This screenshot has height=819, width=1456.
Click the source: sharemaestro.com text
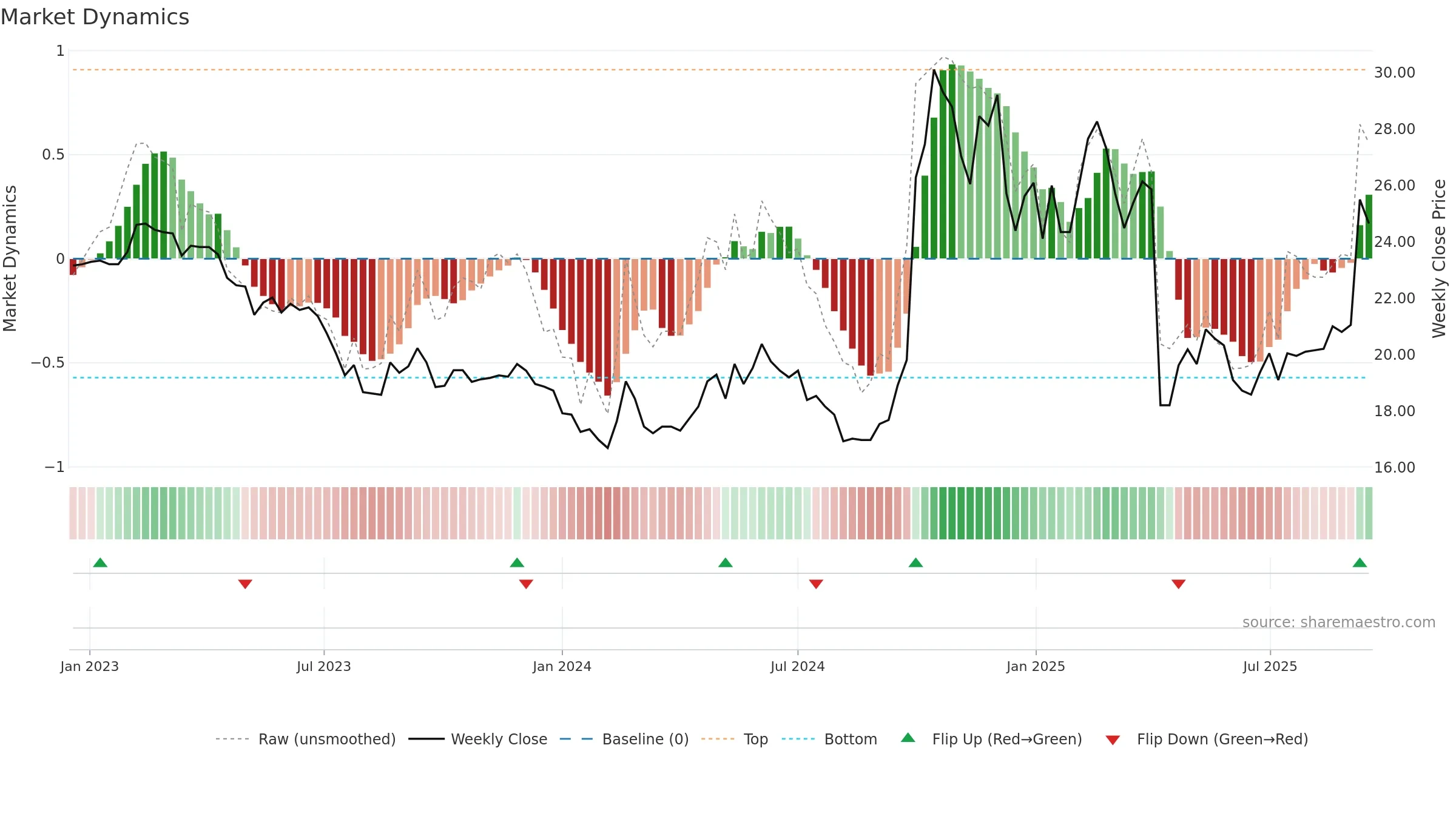(x=1339, y=622)
